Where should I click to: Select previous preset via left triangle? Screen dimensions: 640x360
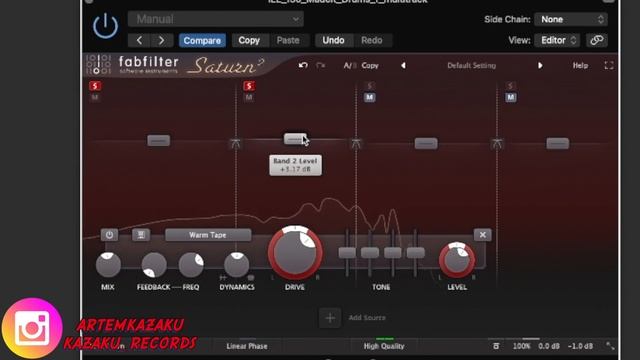pos(403,65)
